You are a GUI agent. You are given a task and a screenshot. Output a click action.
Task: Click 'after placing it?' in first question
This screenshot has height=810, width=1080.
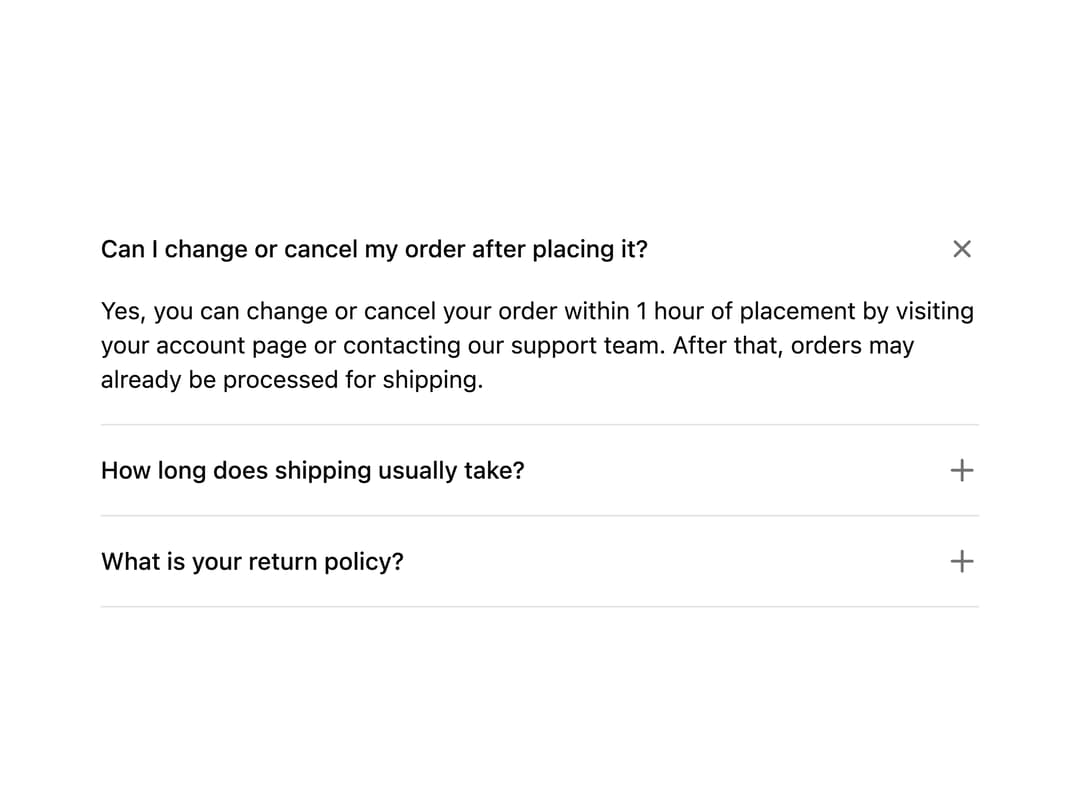(559, 249)
